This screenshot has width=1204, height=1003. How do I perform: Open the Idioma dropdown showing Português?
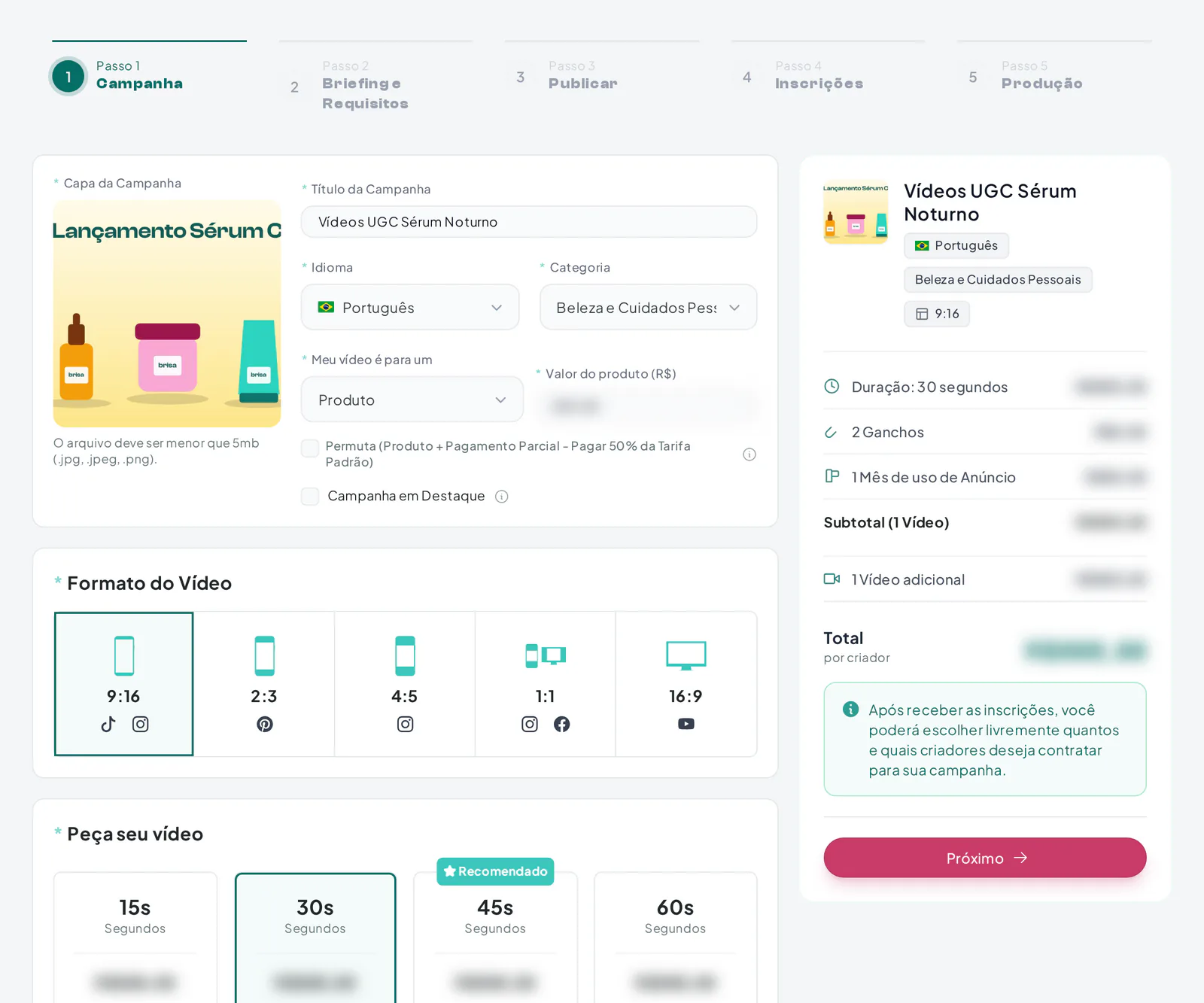(410, 307)
